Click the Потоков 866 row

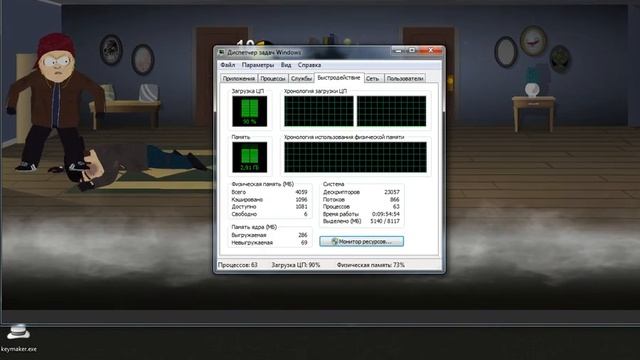[361, 199]
